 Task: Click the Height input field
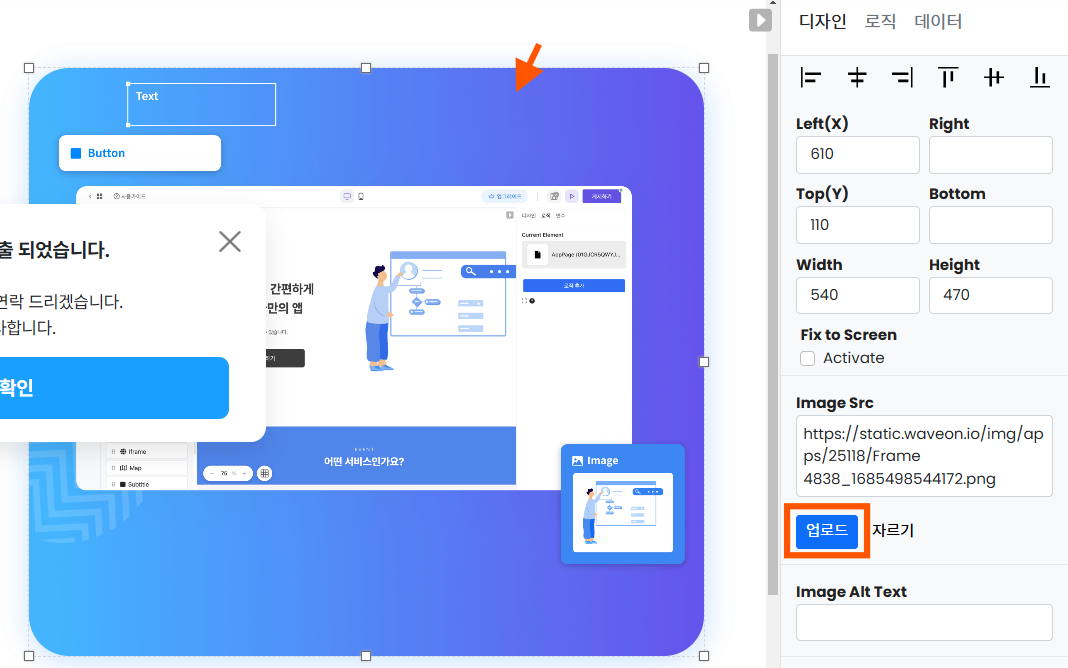pos(990,296)
